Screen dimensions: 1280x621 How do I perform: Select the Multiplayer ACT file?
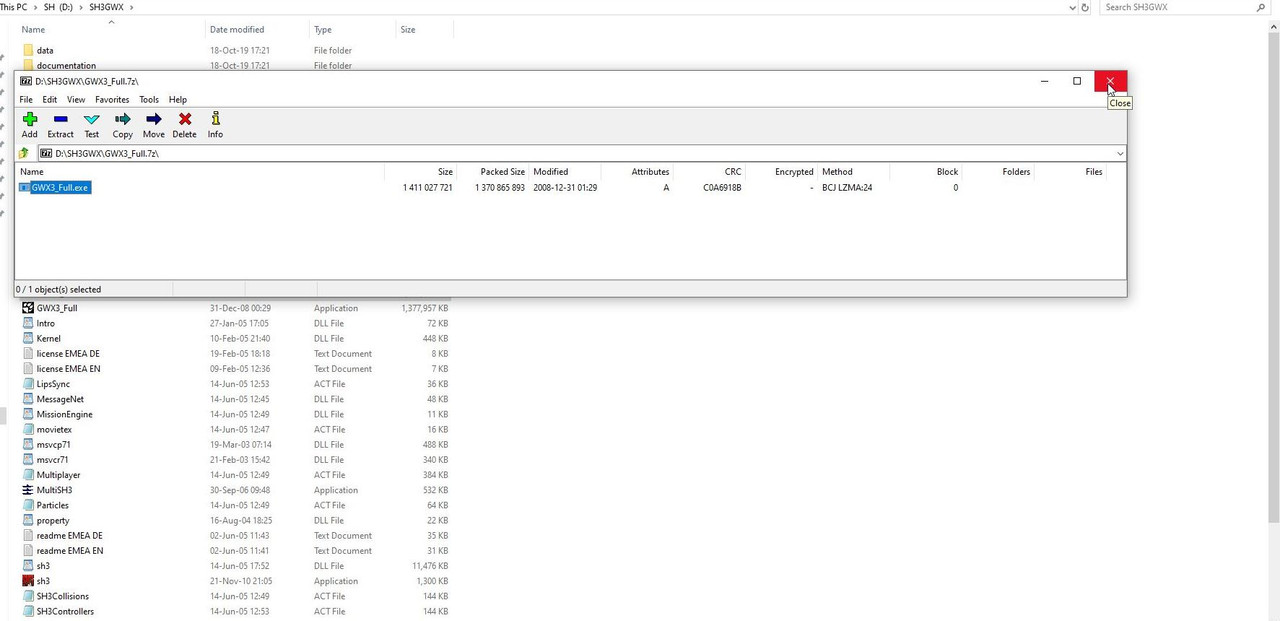(58, 475)
